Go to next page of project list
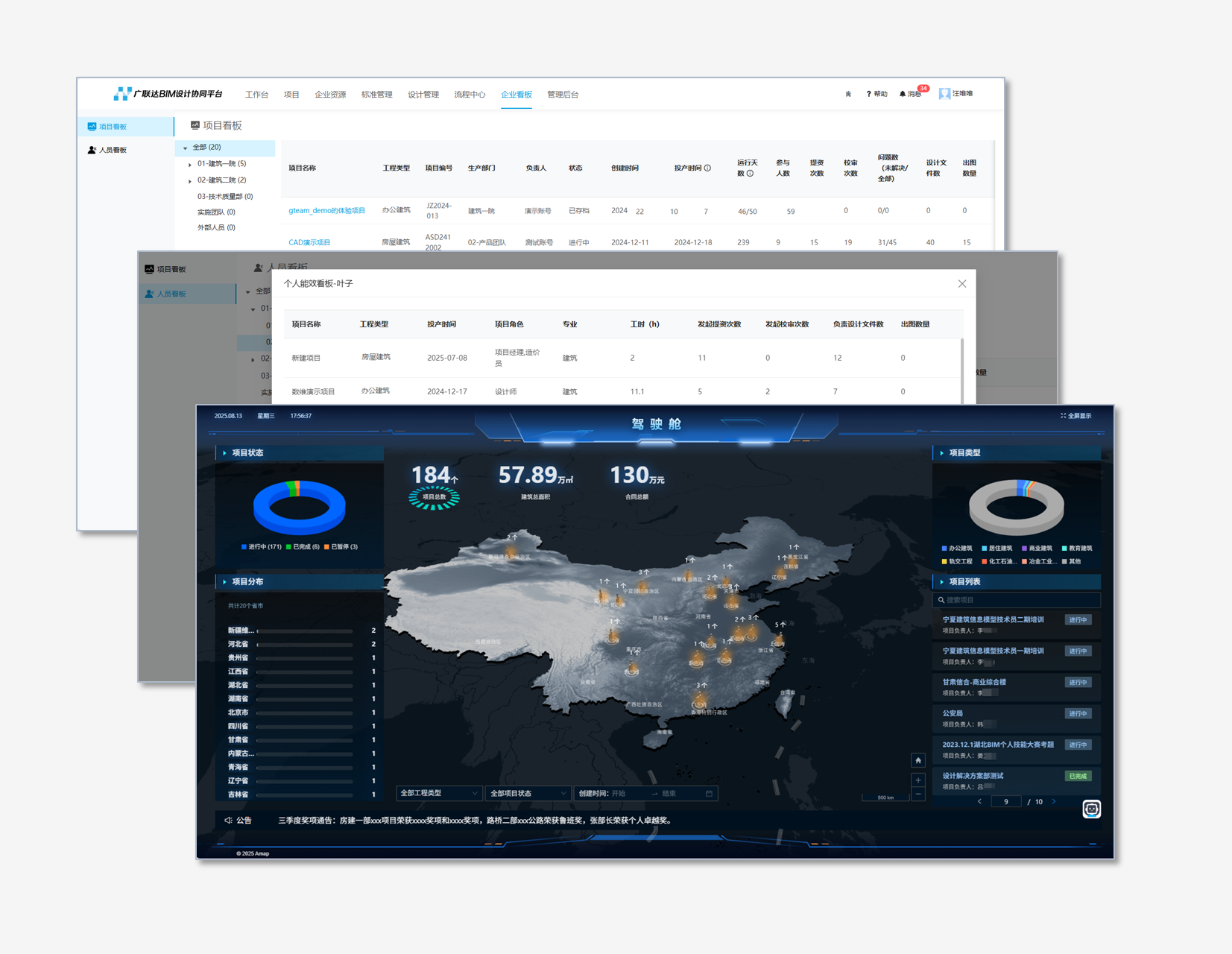Image resolution: width=1232 pixels, height=954 pixels. point(1054,802)
